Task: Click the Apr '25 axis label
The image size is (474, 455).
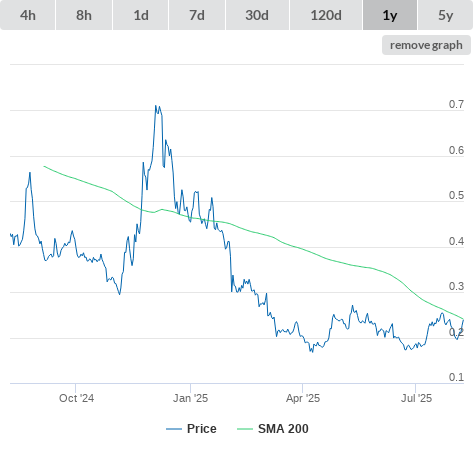Action: click(x=303, y=398)
